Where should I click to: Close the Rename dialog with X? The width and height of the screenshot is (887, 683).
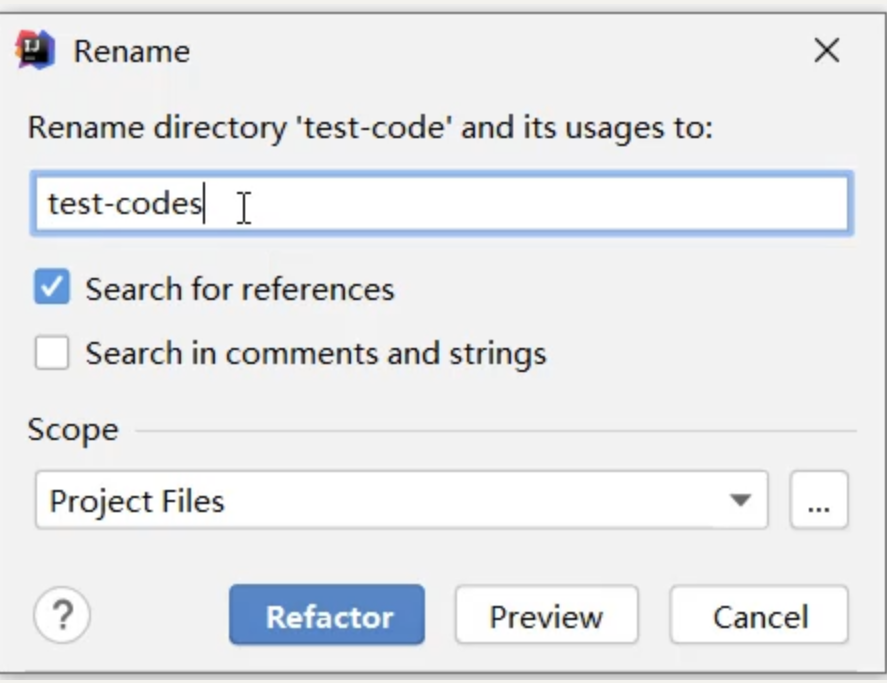coord(826,50)
